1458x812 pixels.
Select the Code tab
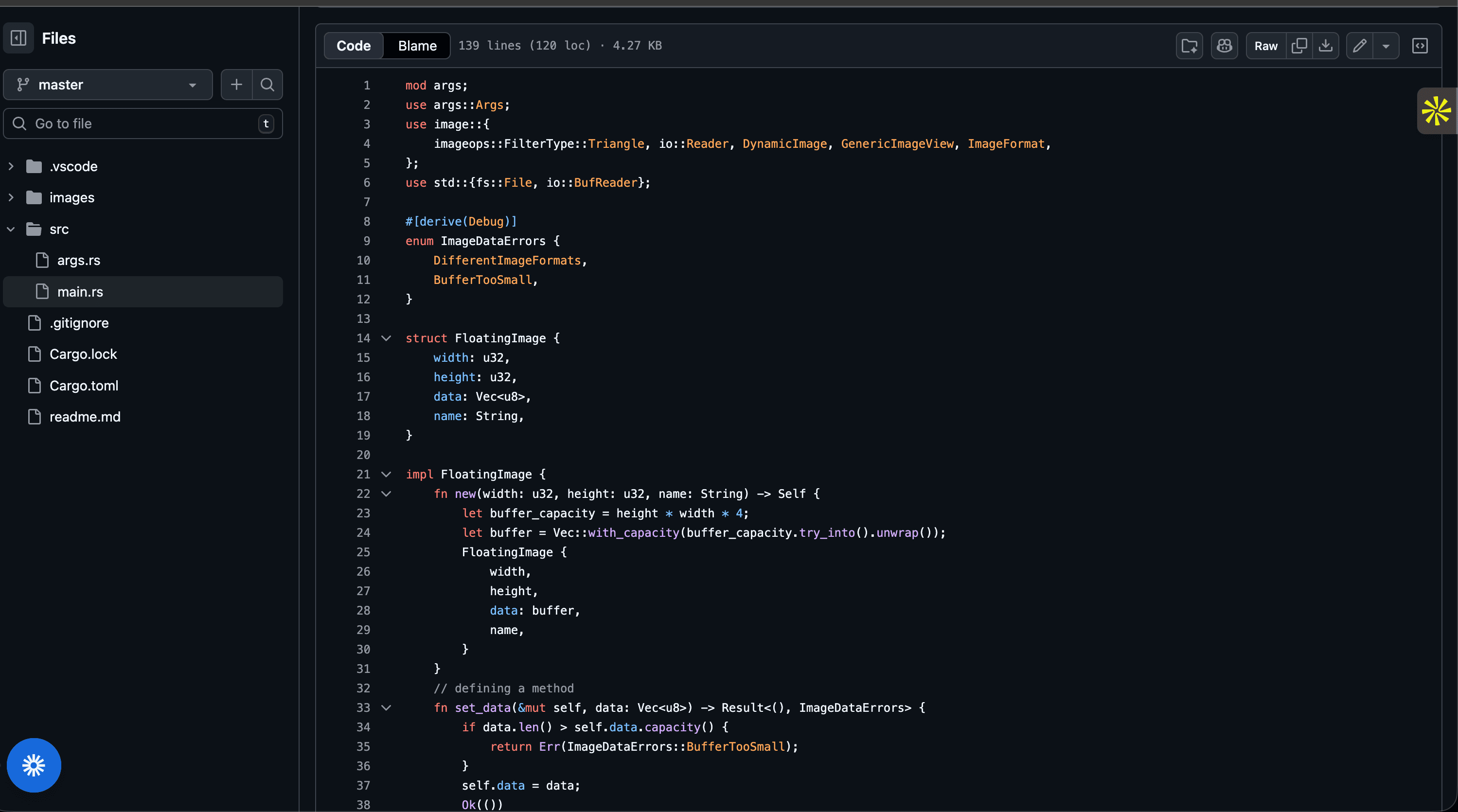pyautogui.click(x=353, y=46)
